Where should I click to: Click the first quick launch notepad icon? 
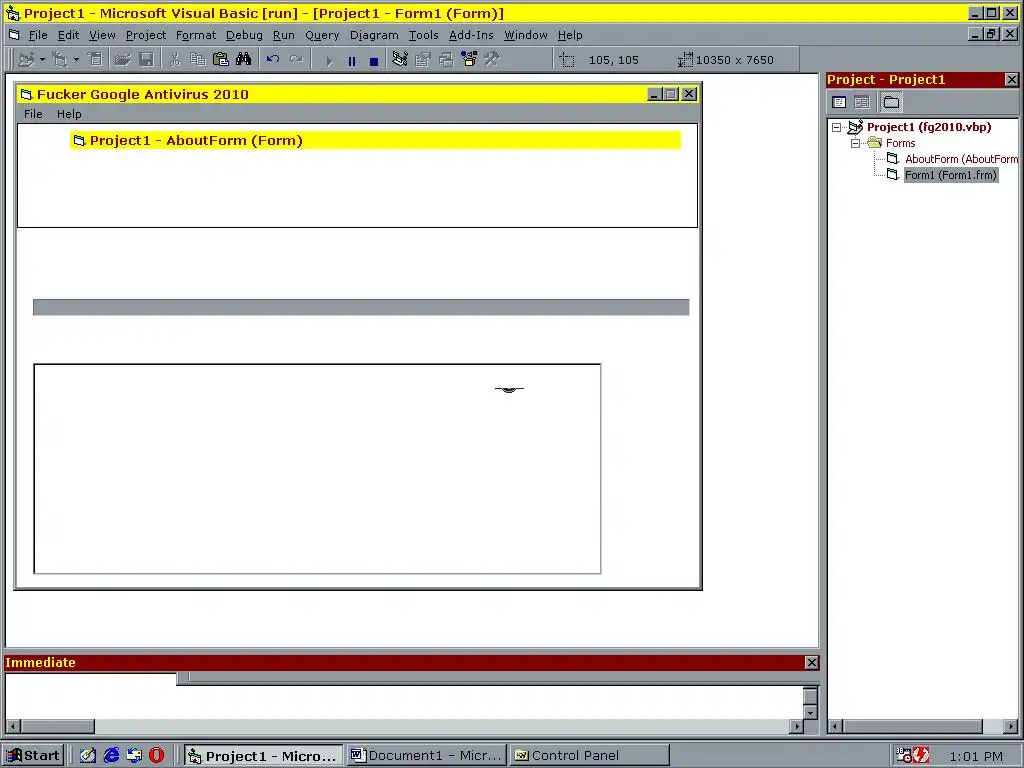pos(88,756)
